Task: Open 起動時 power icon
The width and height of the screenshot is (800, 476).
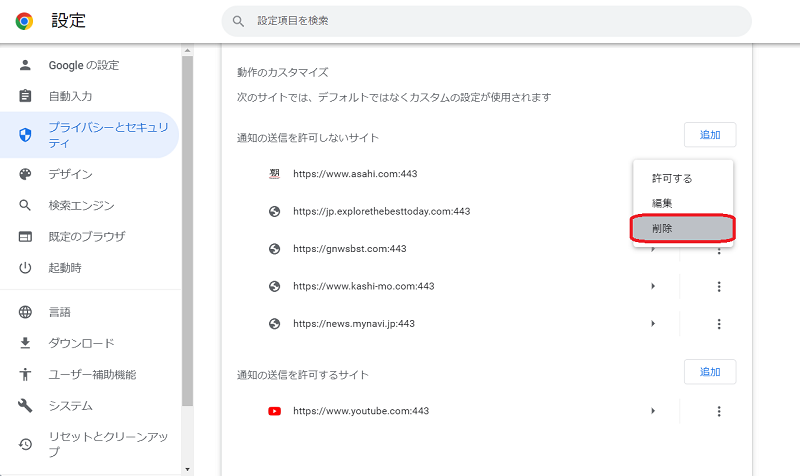Action: 26,268
